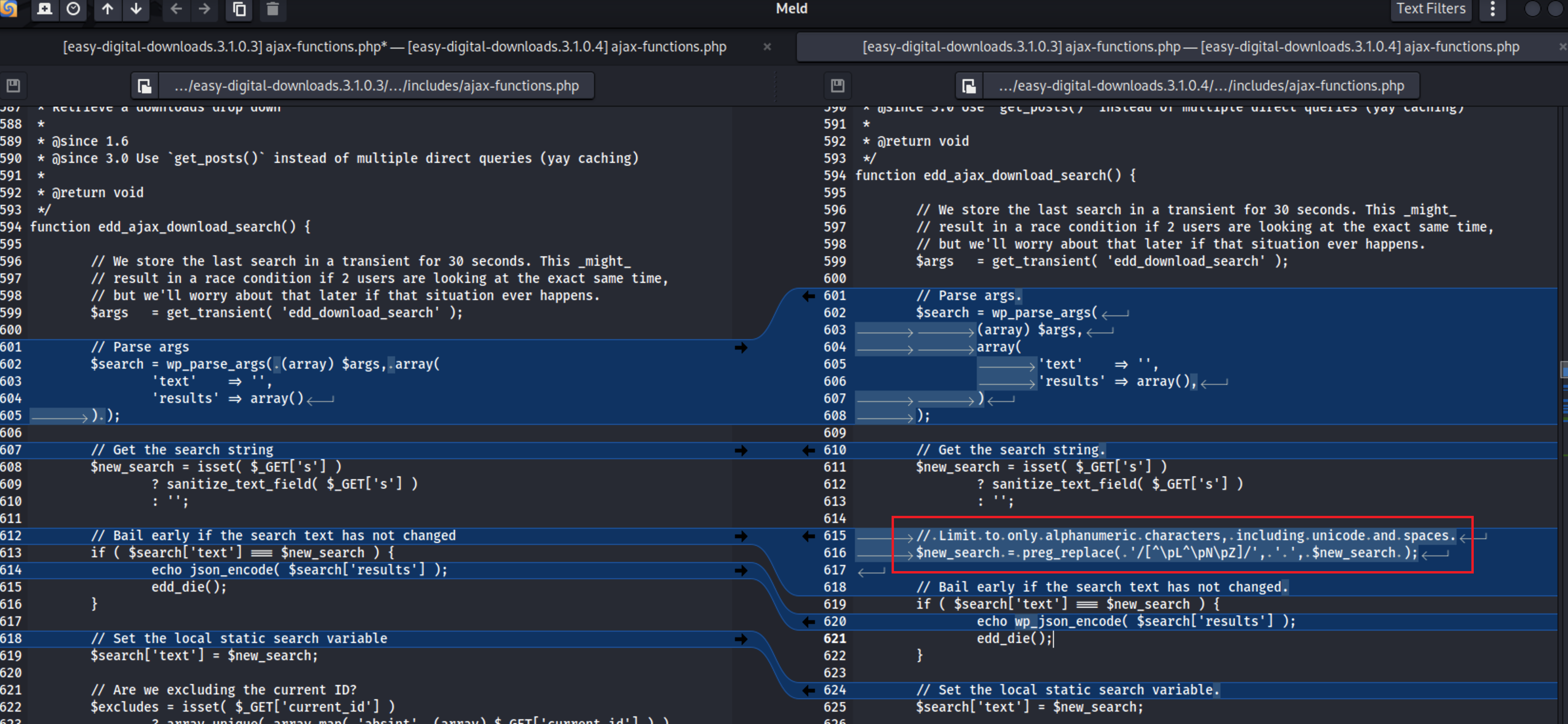Delete the current change with trash icon
The width and height of the screenshot is (1568, 724).
(x=273, y=9)
